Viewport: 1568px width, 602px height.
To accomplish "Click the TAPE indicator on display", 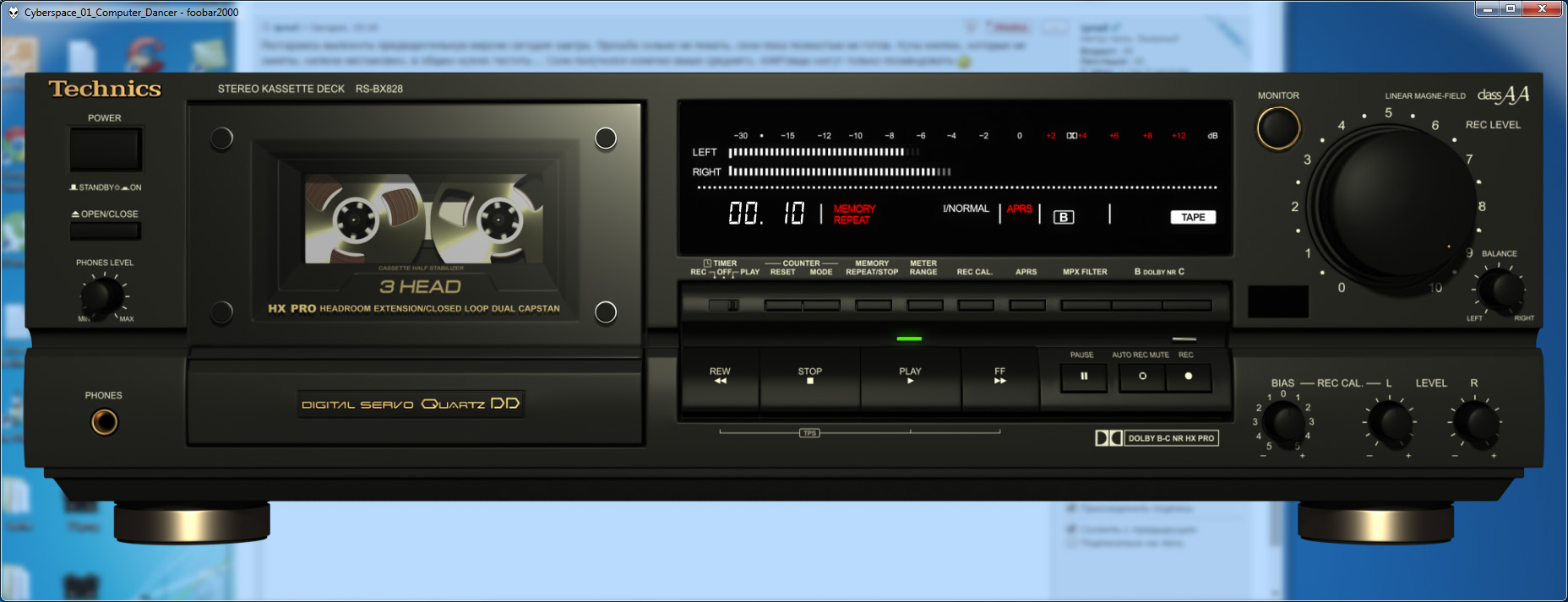I will pyautogui.click(x=1193, y=217).
